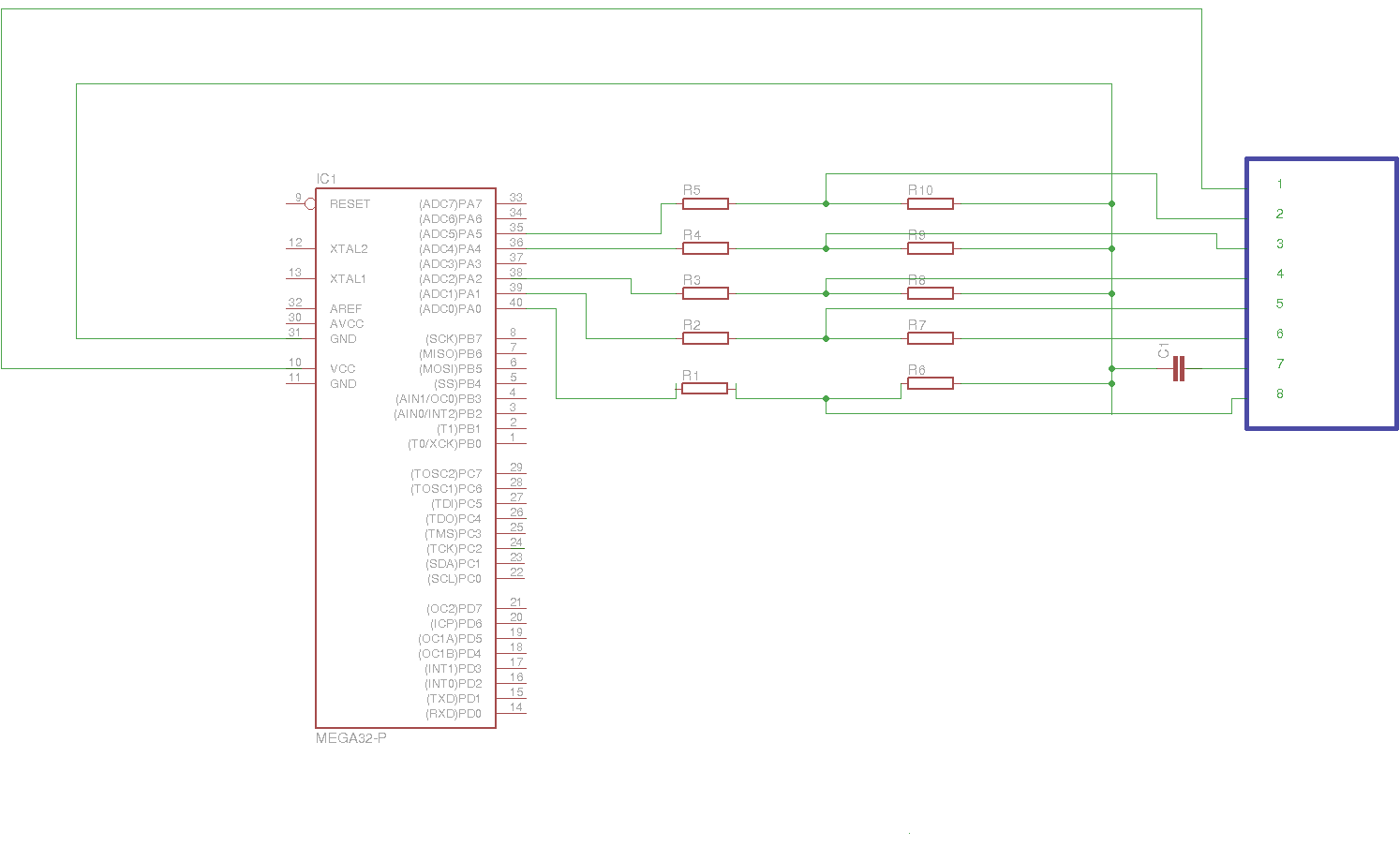Click the AVCC pin label
This screenshot has height=861, width=1400.
tap(347, 324)
